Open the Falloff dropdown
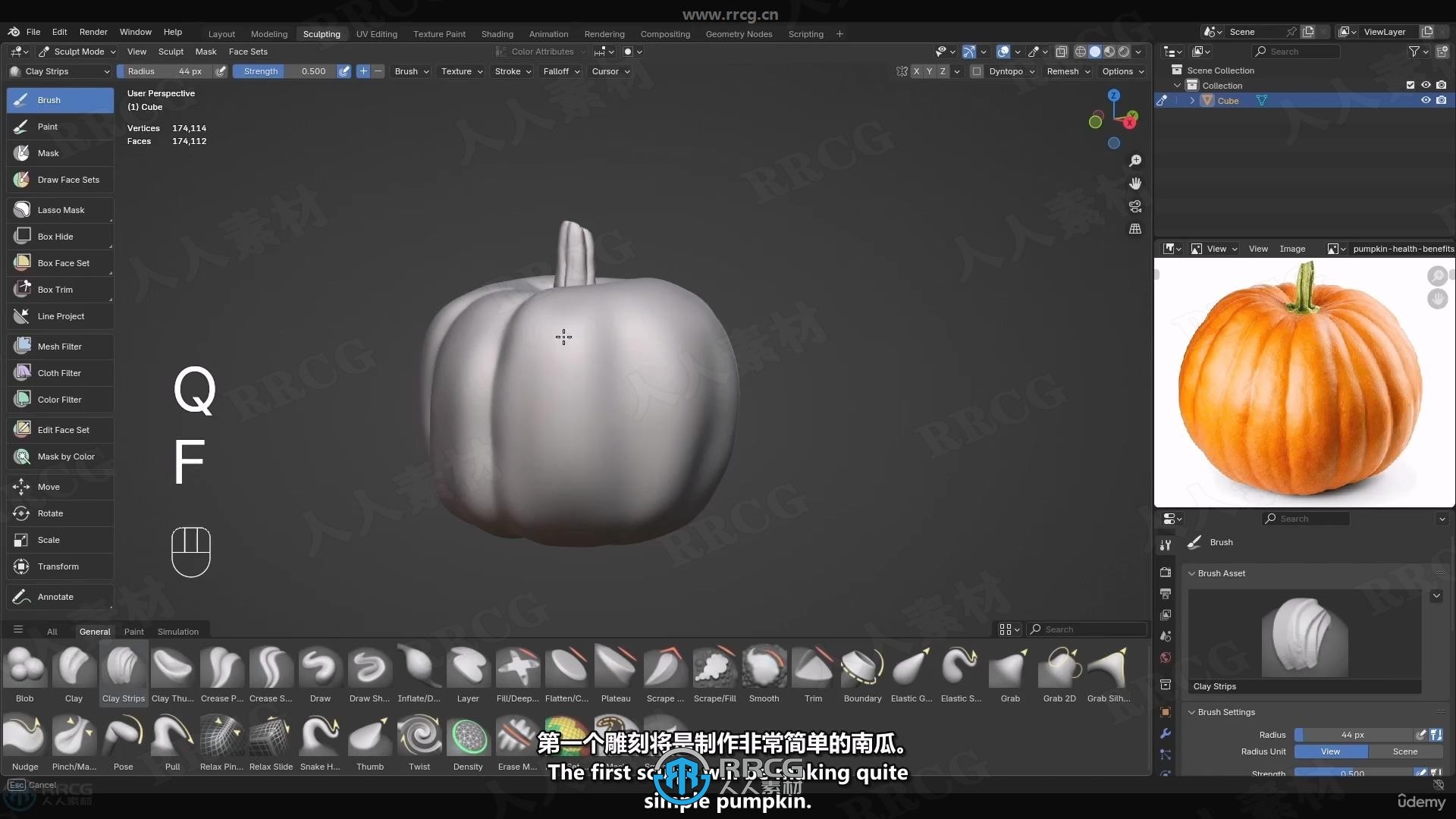 [561, 71]
